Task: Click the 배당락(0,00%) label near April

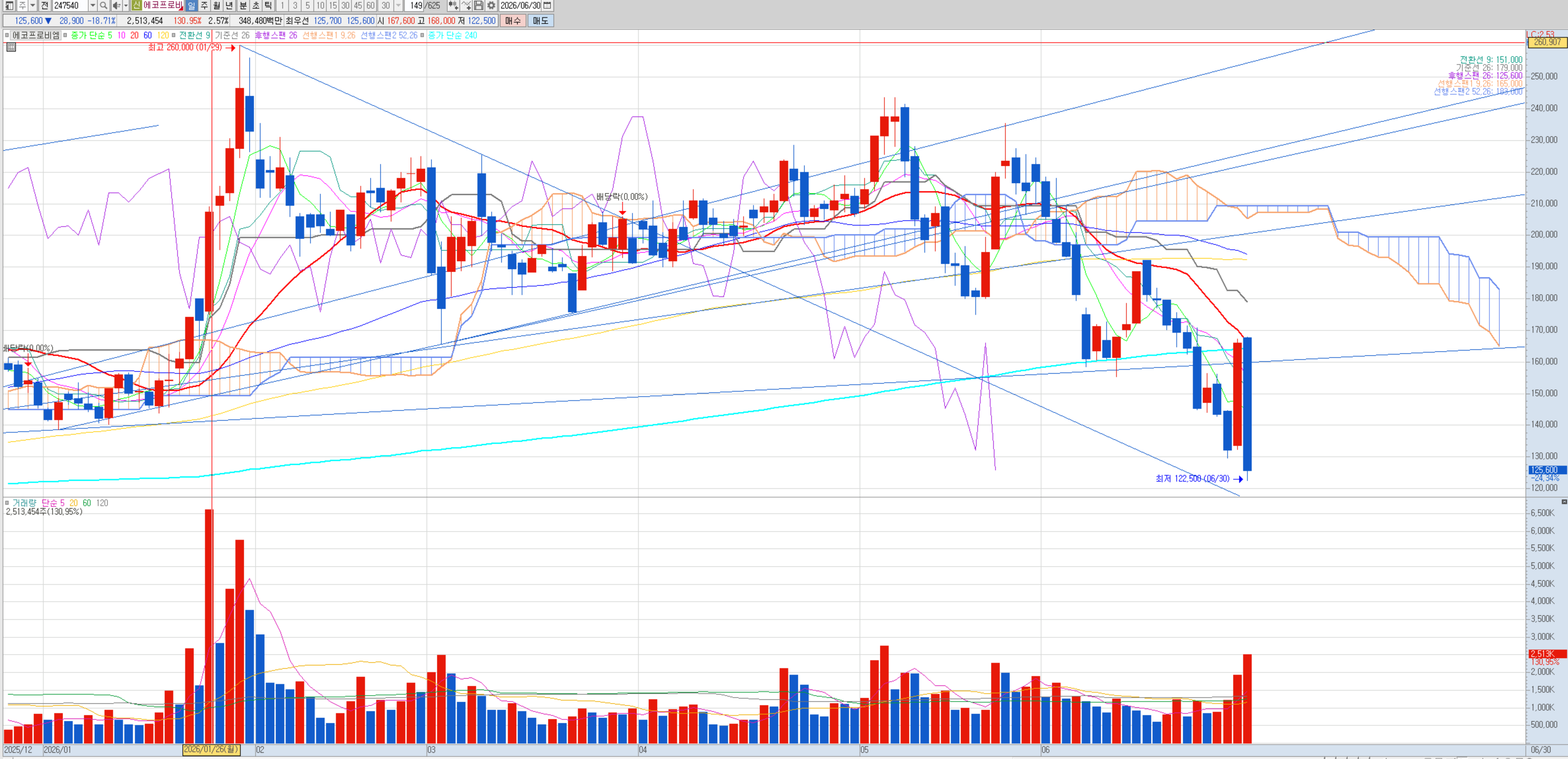Action: [x=622, y=197]
